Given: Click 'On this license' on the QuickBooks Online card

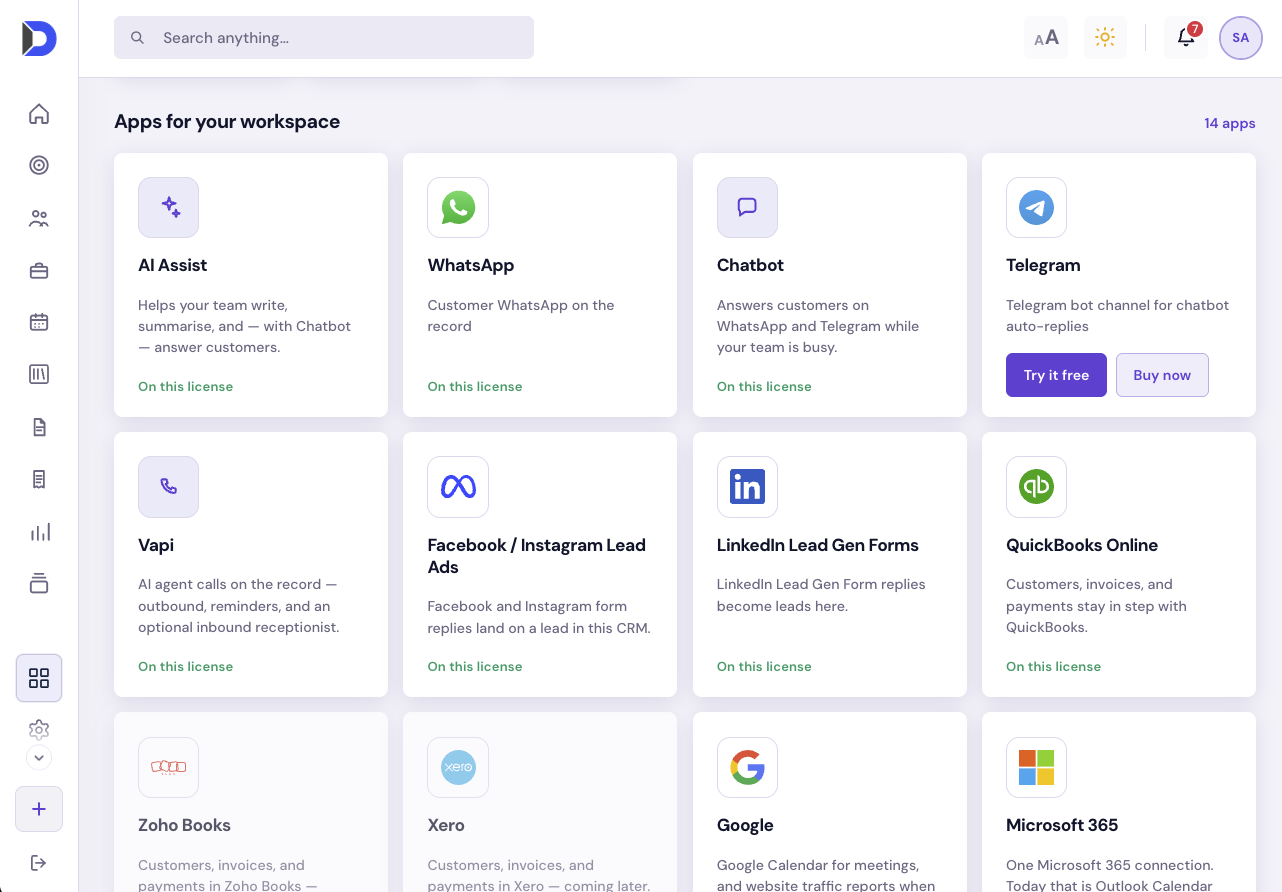Looking at the screenshot, I should (1053, 667).
